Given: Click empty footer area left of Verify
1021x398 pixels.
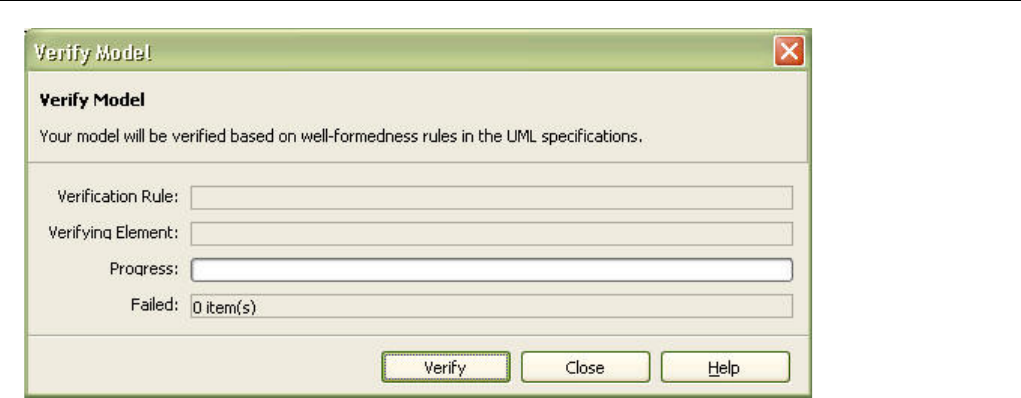Looking at the screenshot, I should [x=202, y=367].
